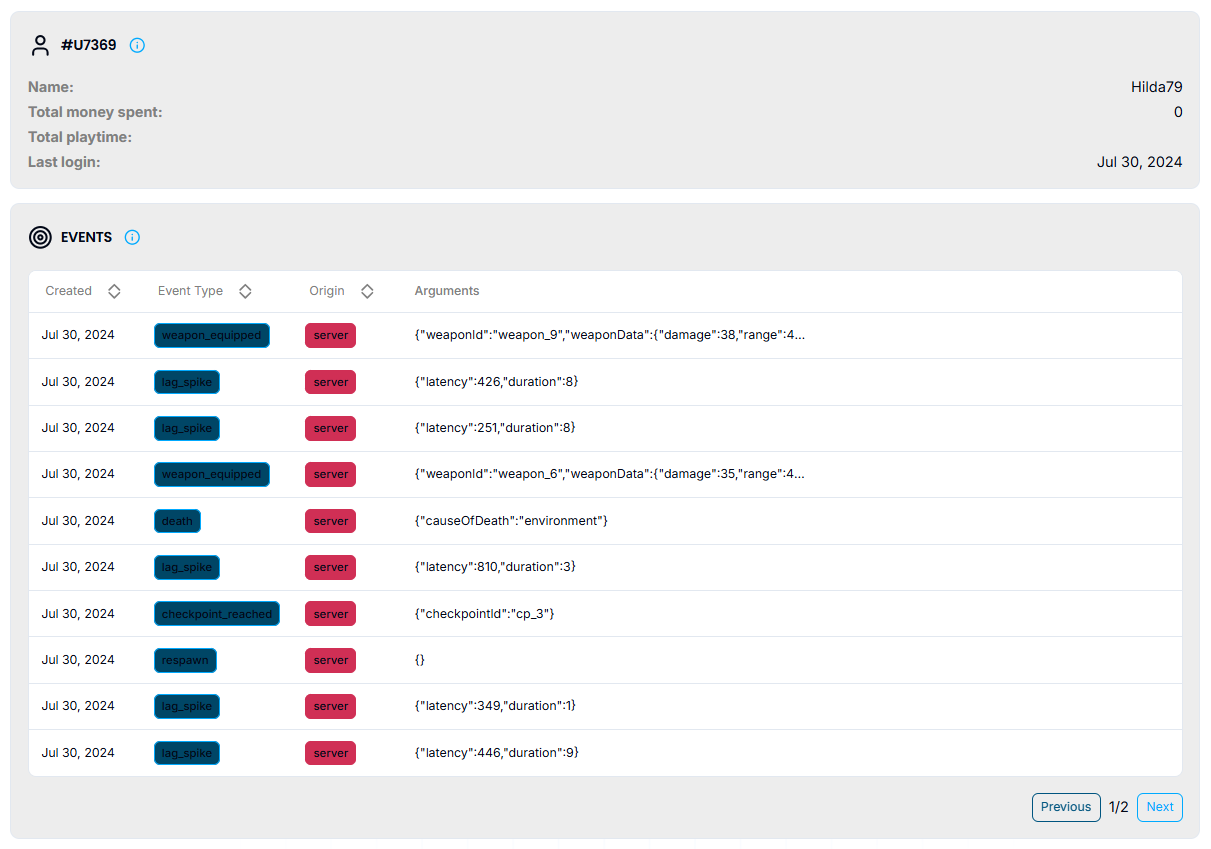Click the Arguments column header
The height and width of the screenshot is (849, 1211).
pyautogui.click(x=447, y=291)
